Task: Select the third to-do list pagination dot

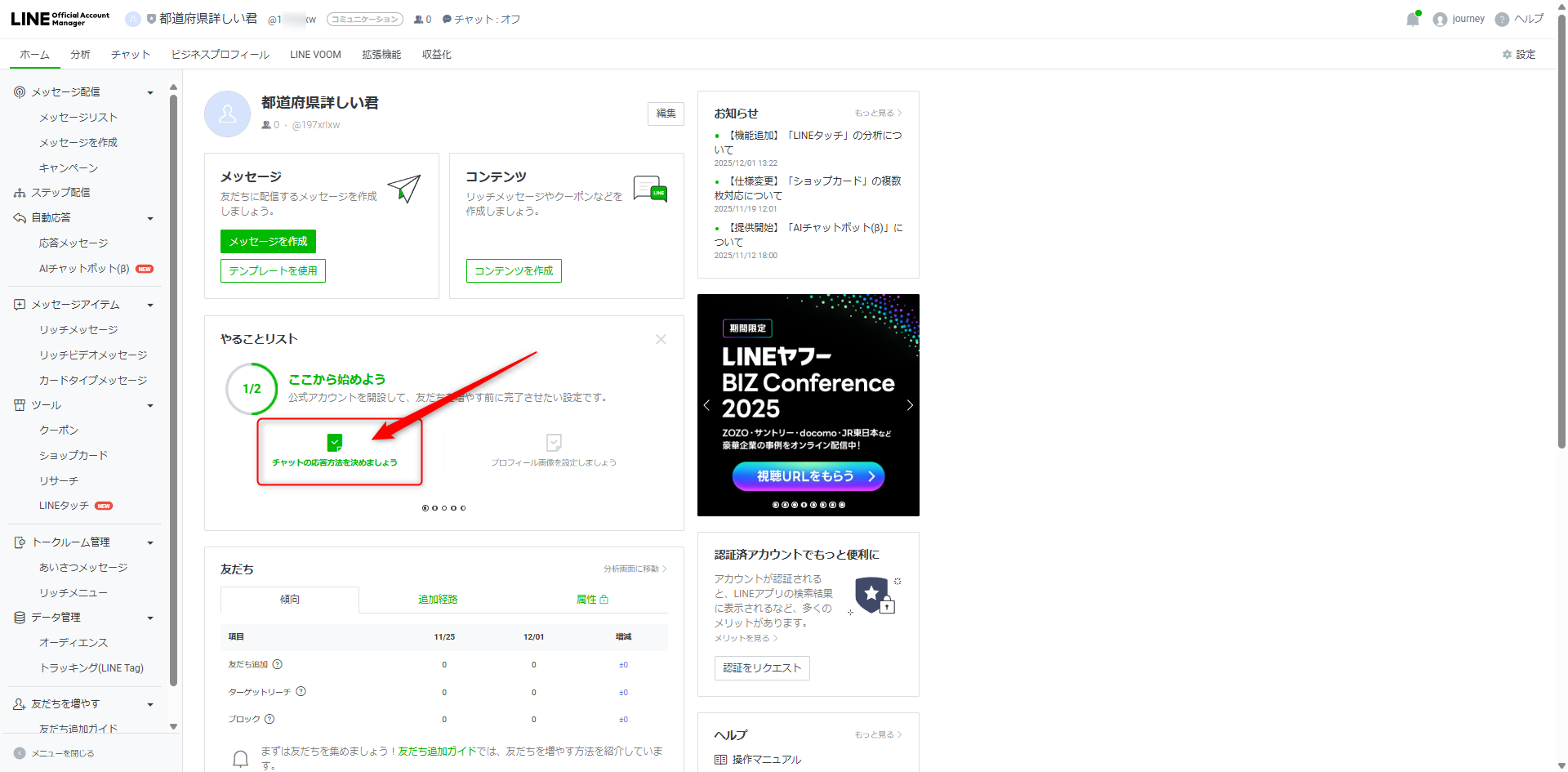Action: point(444,508)
